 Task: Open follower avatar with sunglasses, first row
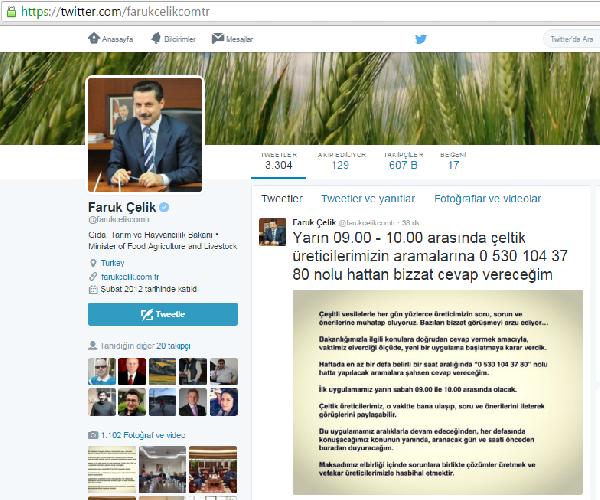(x=102, y=371)
